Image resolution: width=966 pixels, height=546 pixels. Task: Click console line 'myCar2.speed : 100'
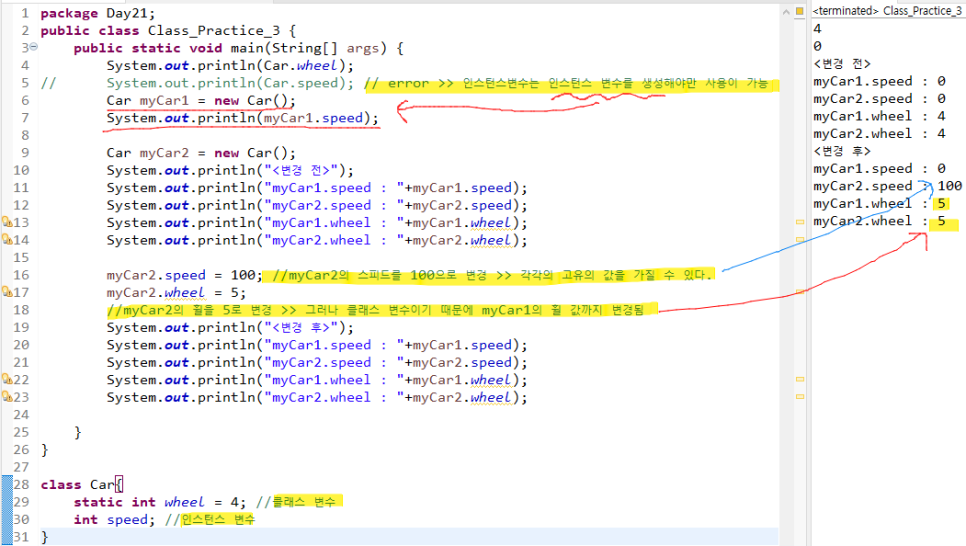click(887, 186)
